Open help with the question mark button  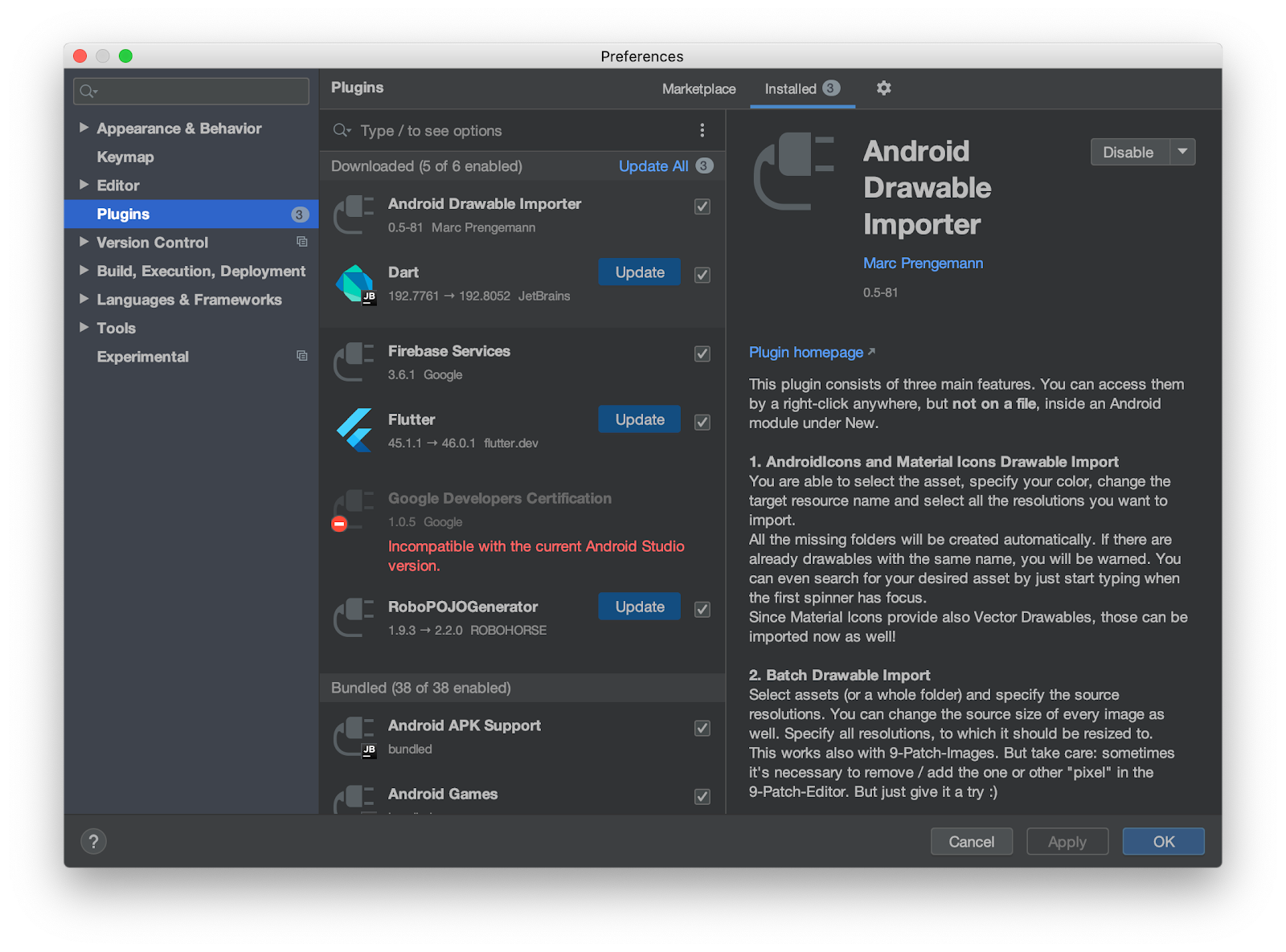click(93, 841)
